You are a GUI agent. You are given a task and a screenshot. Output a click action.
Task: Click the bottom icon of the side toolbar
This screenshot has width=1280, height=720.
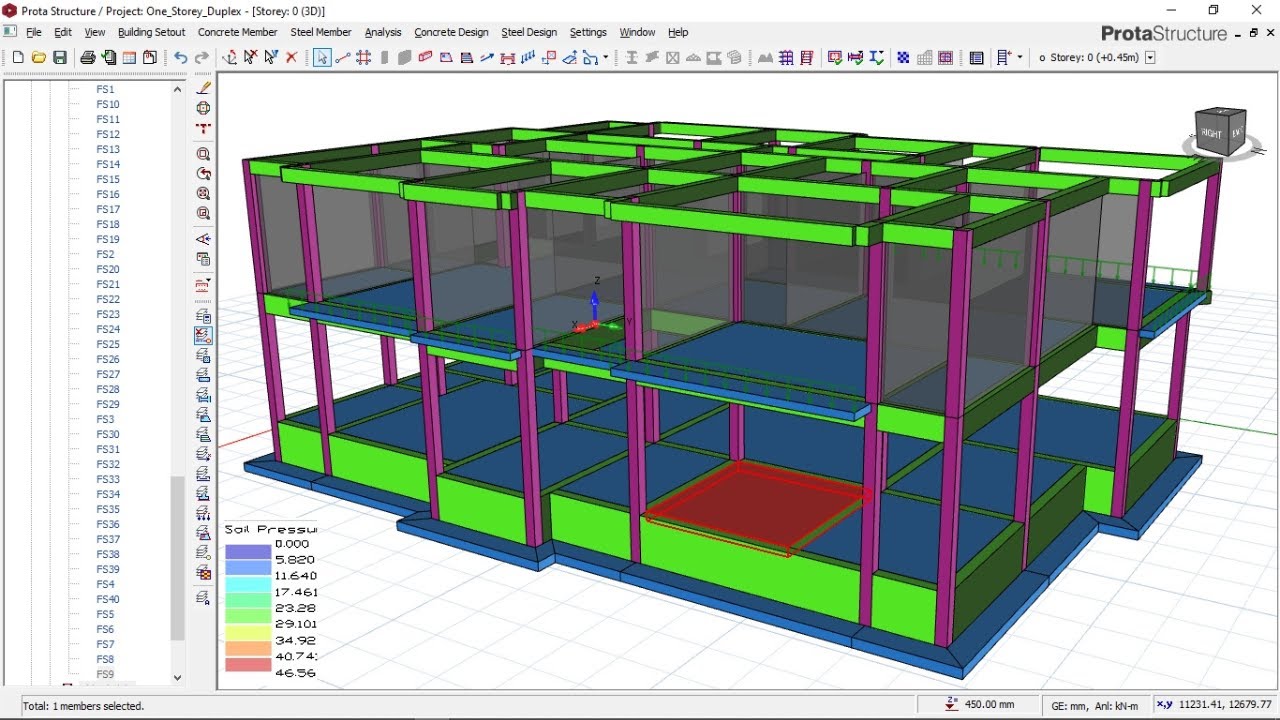(x=204, y=598)
